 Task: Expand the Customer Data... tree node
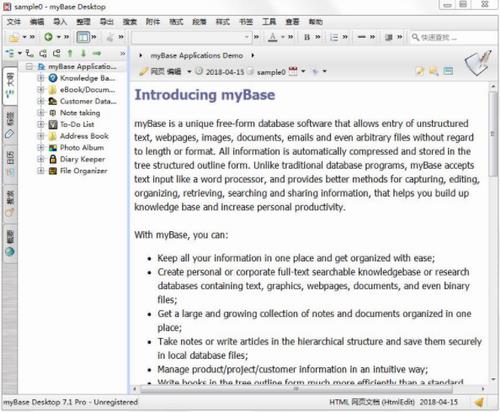(x=41, y=101)
